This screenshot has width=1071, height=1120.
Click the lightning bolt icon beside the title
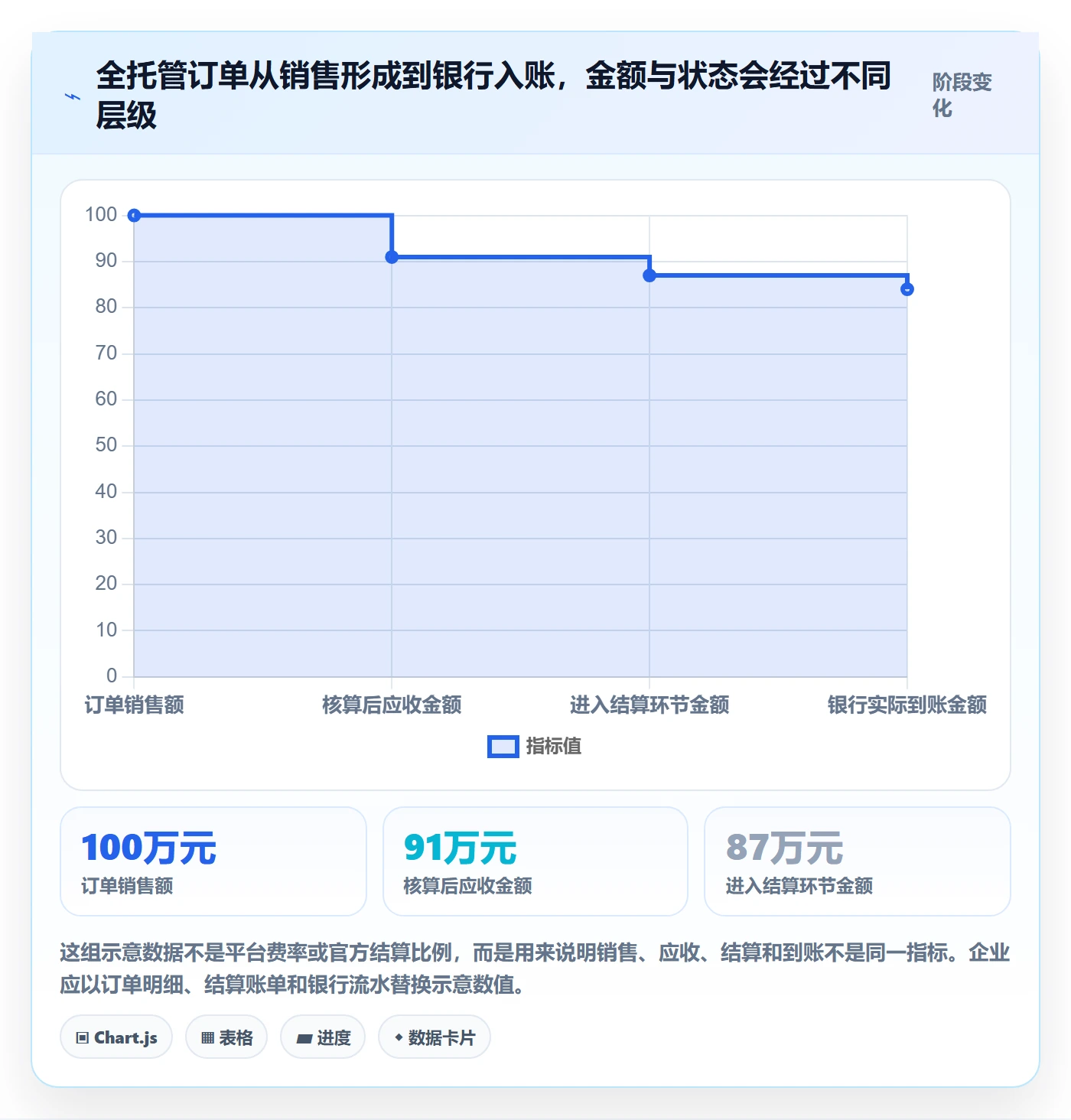73,96
